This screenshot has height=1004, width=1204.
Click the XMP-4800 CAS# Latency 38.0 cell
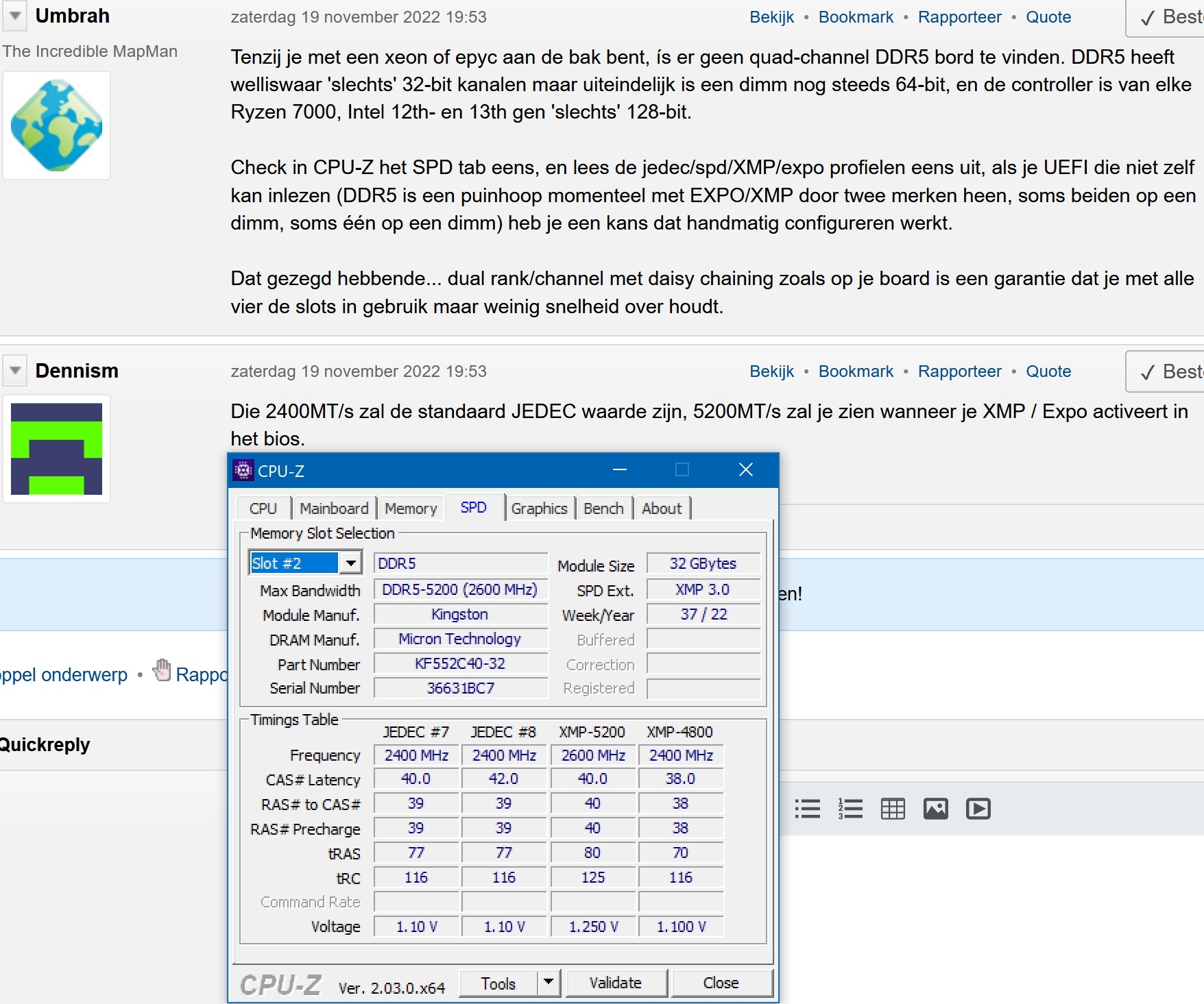coord(681,779)
